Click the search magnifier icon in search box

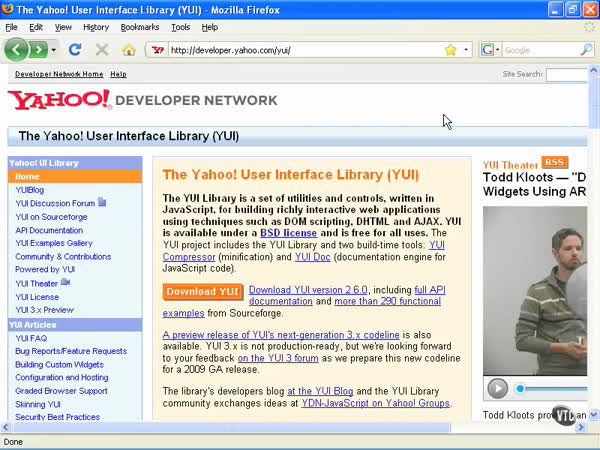click(587, 49)
